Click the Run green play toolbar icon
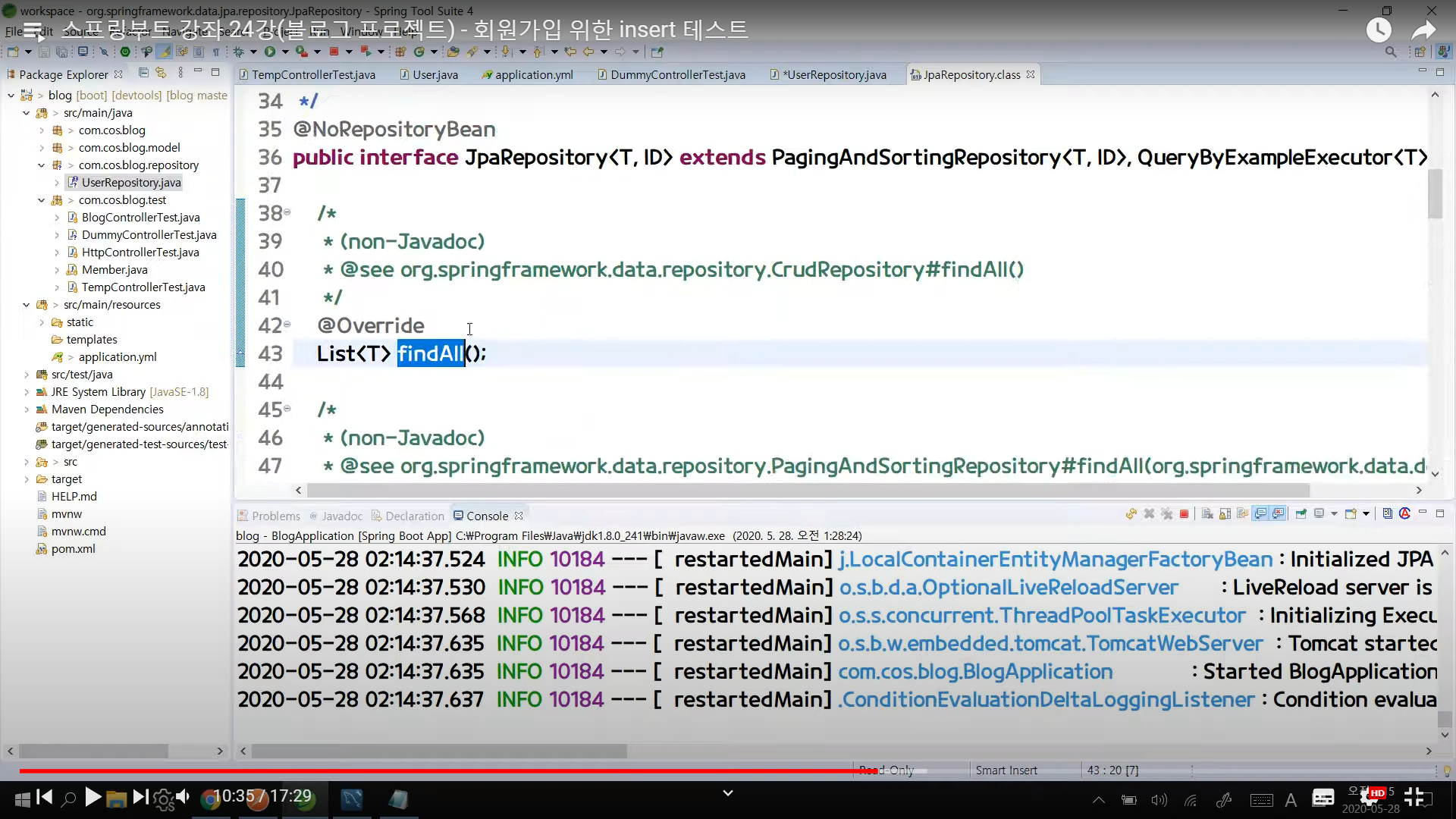Image resolution: width=1456 pixels, height=819 pixels. pos(270,52)
